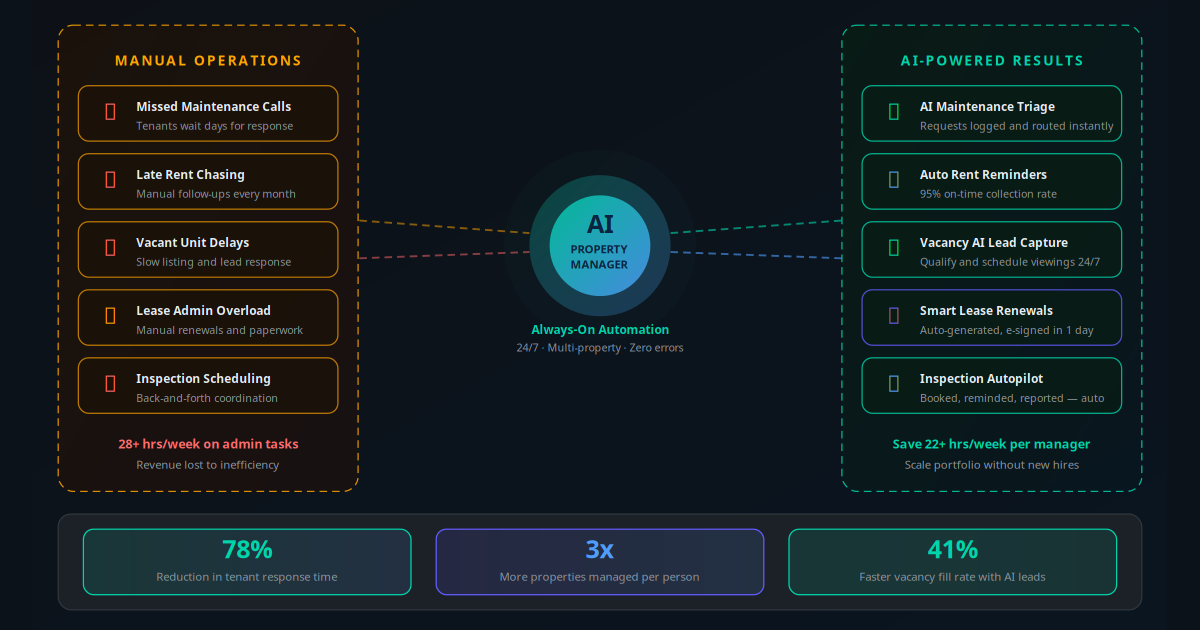Image resolution: width=1200 pixels, height=630 pixels.
Task: Select the Late Rent Chasing title
Action: coord(191,174)
